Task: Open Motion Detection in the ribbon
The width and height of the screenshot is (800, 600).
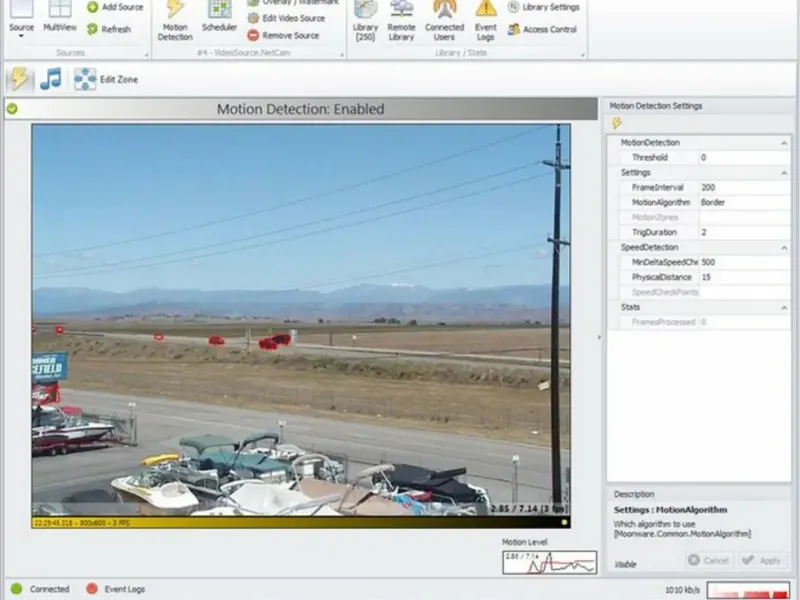Action: point(175,21)
